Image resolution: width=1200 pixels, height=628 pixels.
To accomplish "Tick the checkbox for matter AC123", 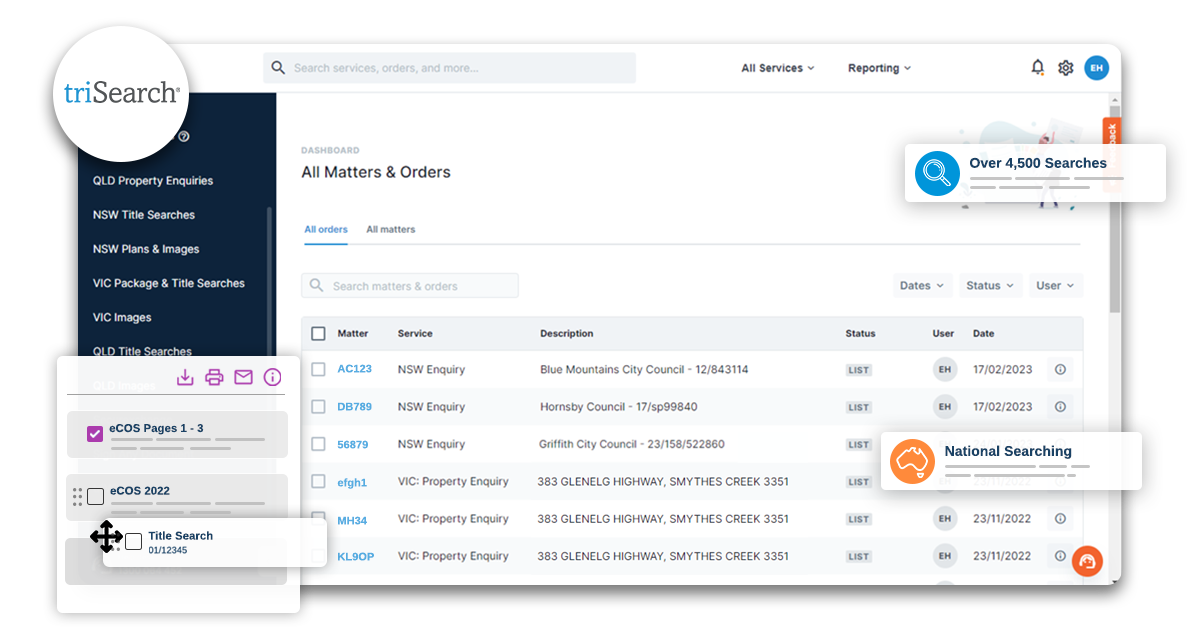I will coord(318,369).
